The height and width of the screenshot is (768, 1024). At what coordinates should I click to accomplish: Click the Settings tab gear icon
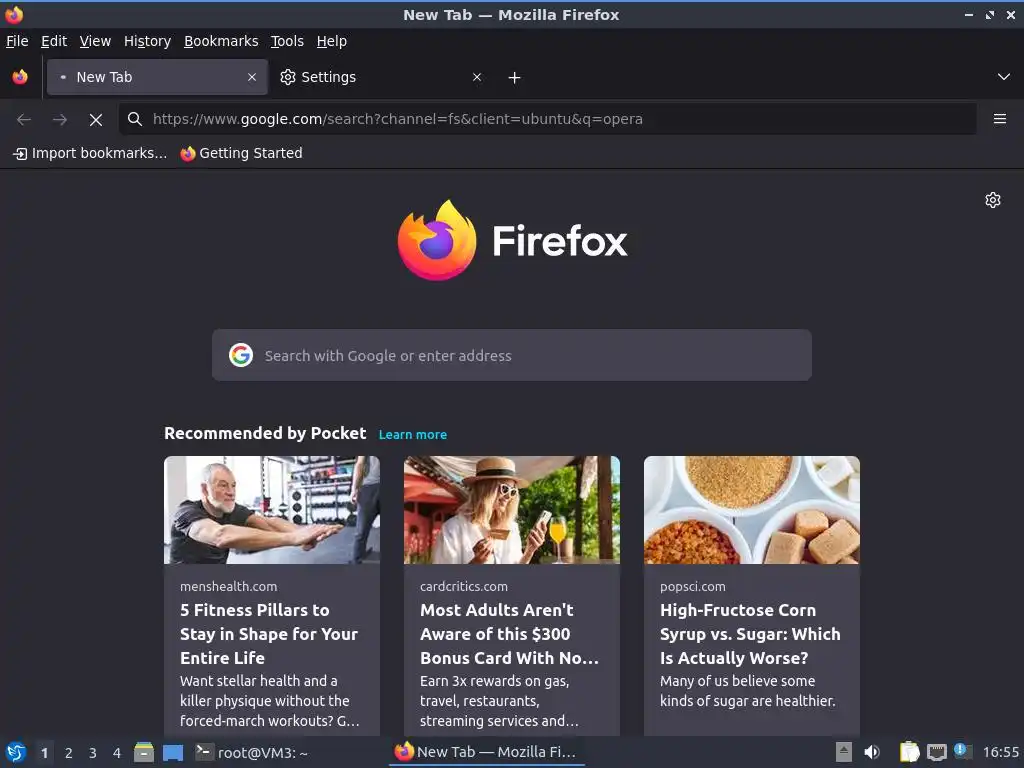pyautogui.click(x=287, y=77)
